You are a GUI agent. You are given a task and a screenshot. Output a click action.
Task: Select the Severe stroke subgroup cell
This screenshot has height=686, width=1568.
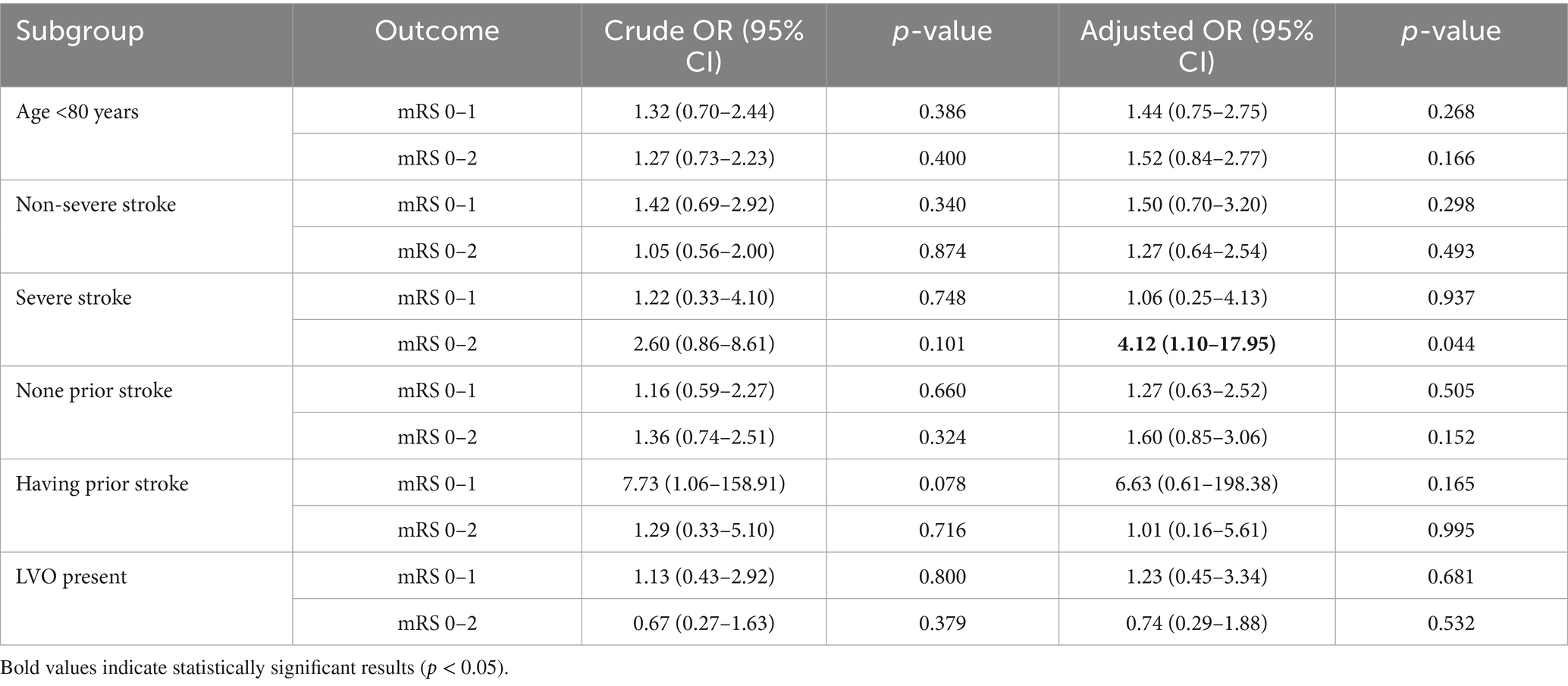(74, 298)
